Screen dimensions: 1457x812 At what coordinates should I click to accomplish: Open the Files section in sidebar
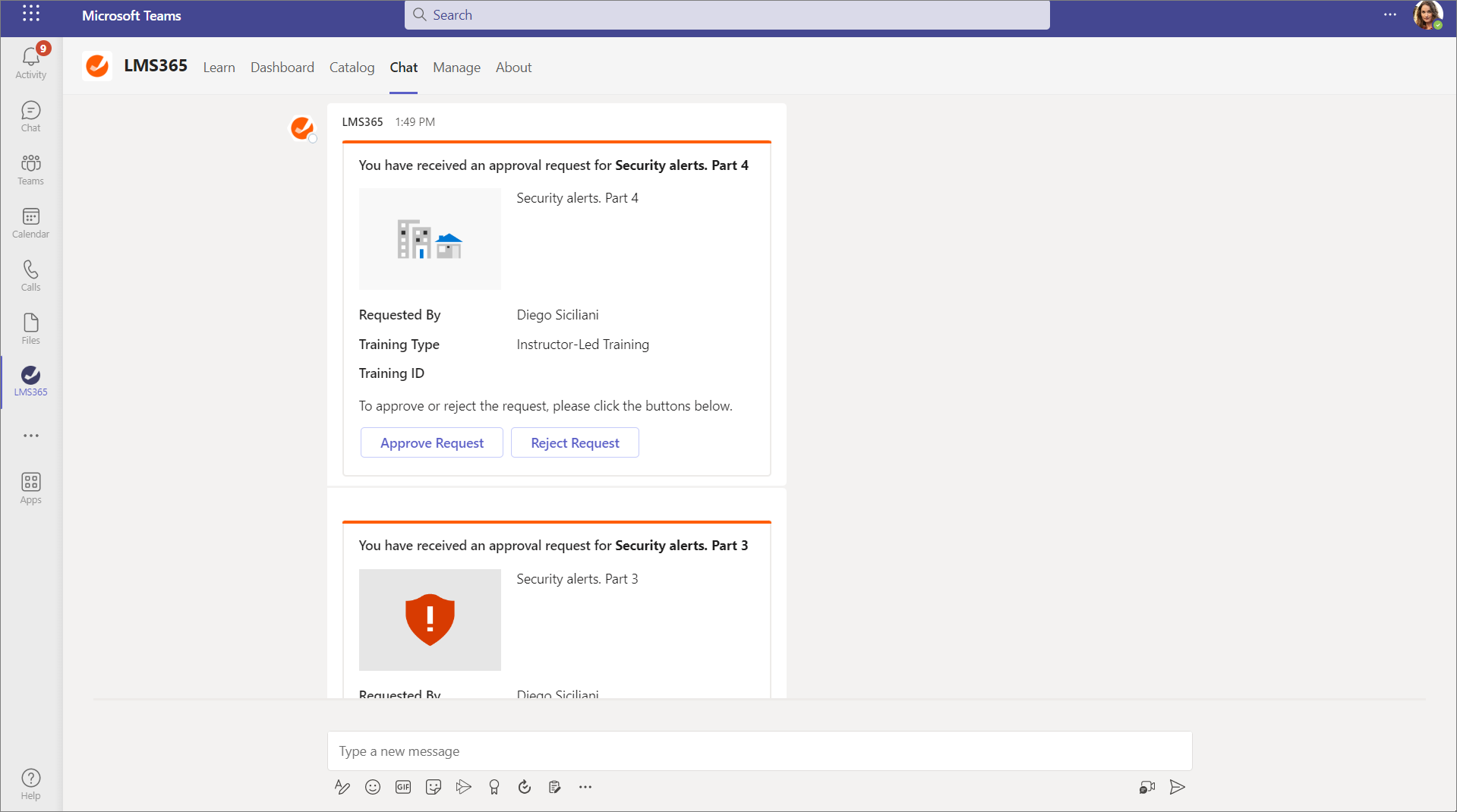(30, 329)
